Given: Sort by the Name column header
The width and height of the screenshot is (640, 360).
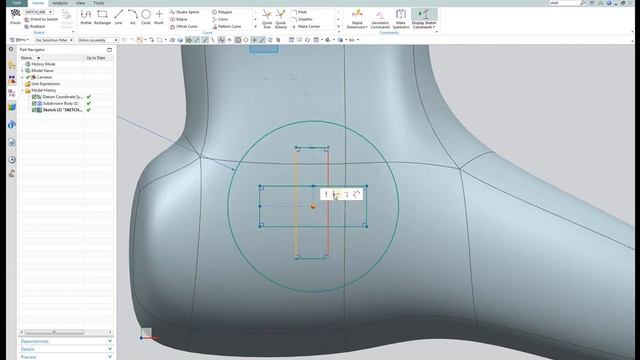Looking at the screenshot, I should [51, 58].
